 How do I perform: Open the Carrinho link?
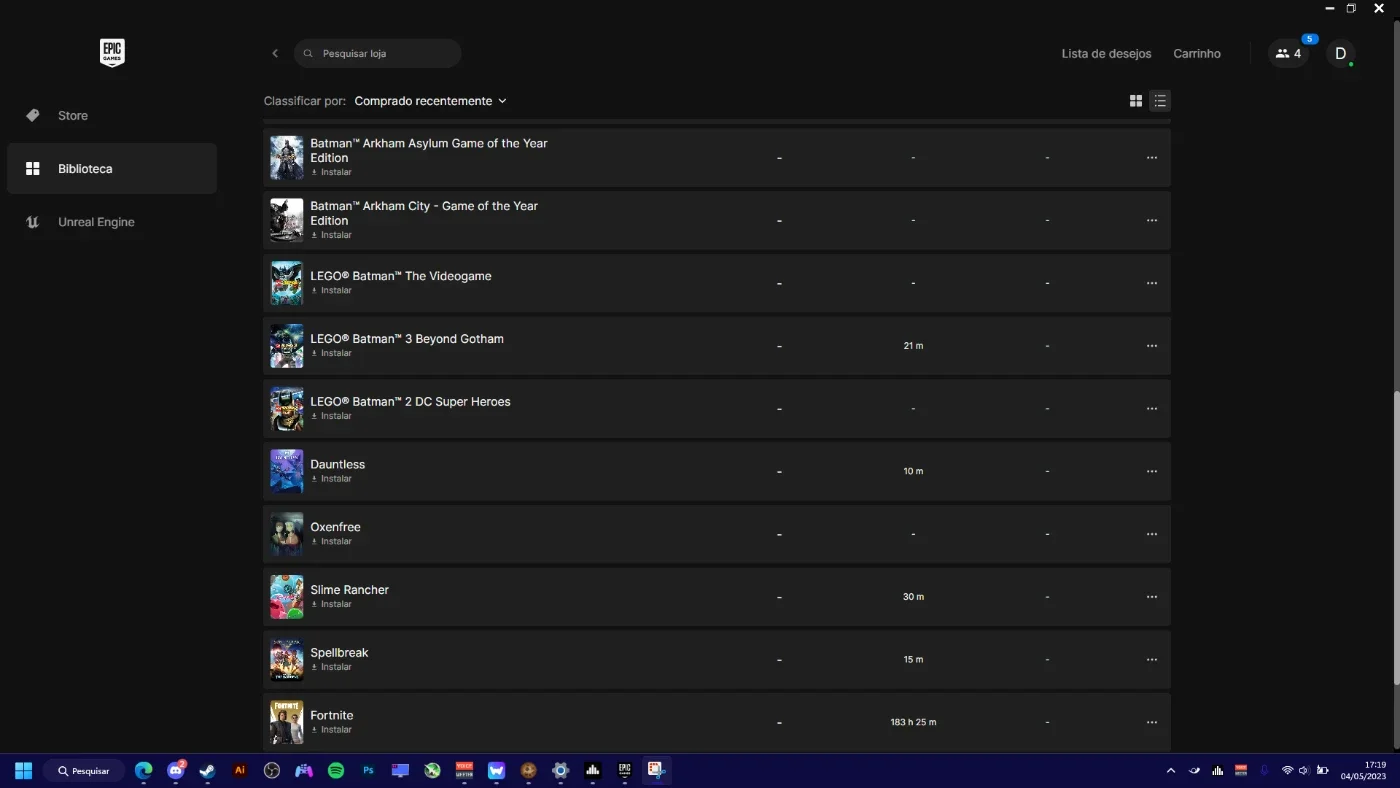point(1197,54)
